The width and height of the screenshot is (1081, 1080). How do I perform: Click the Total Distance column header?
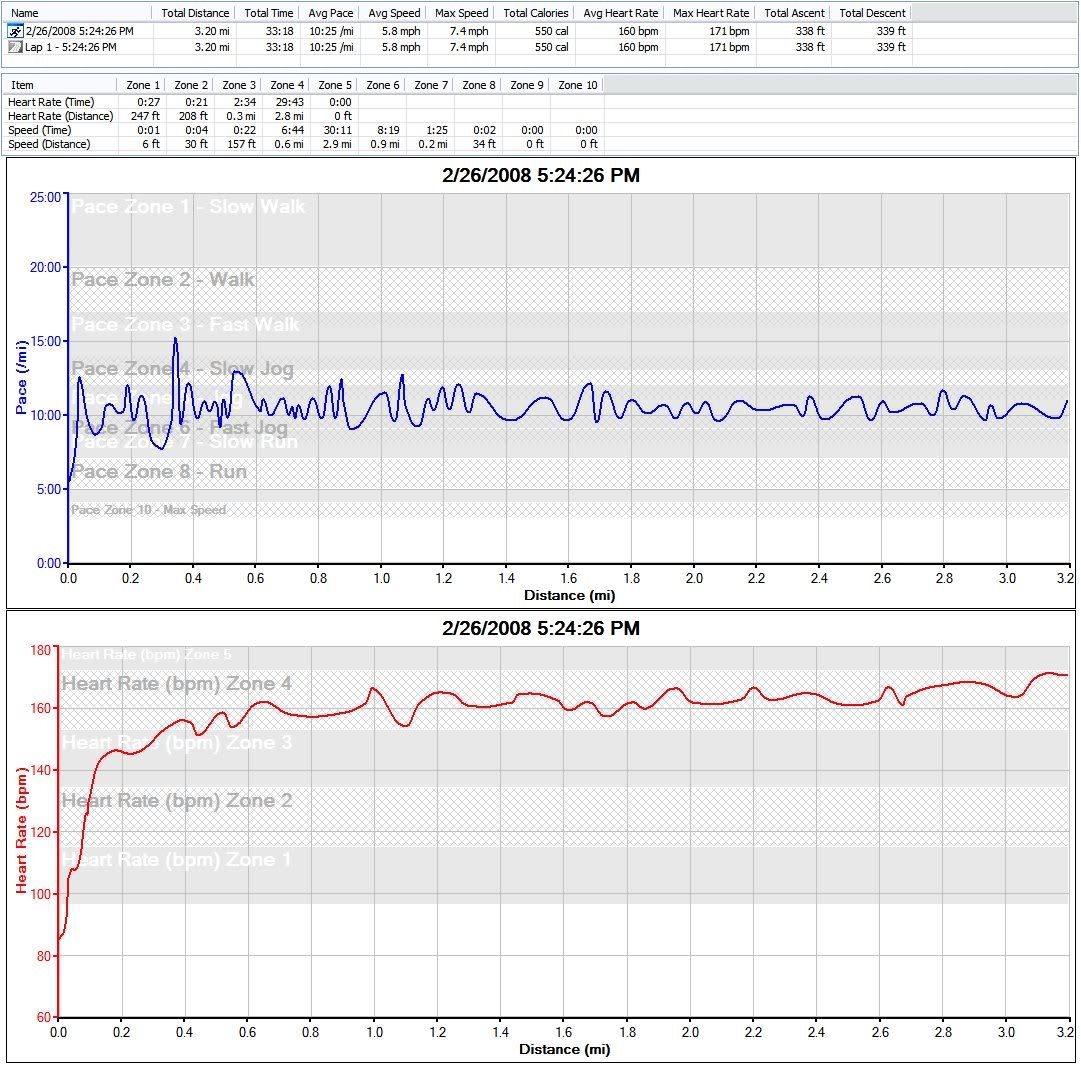pos(195,13)
